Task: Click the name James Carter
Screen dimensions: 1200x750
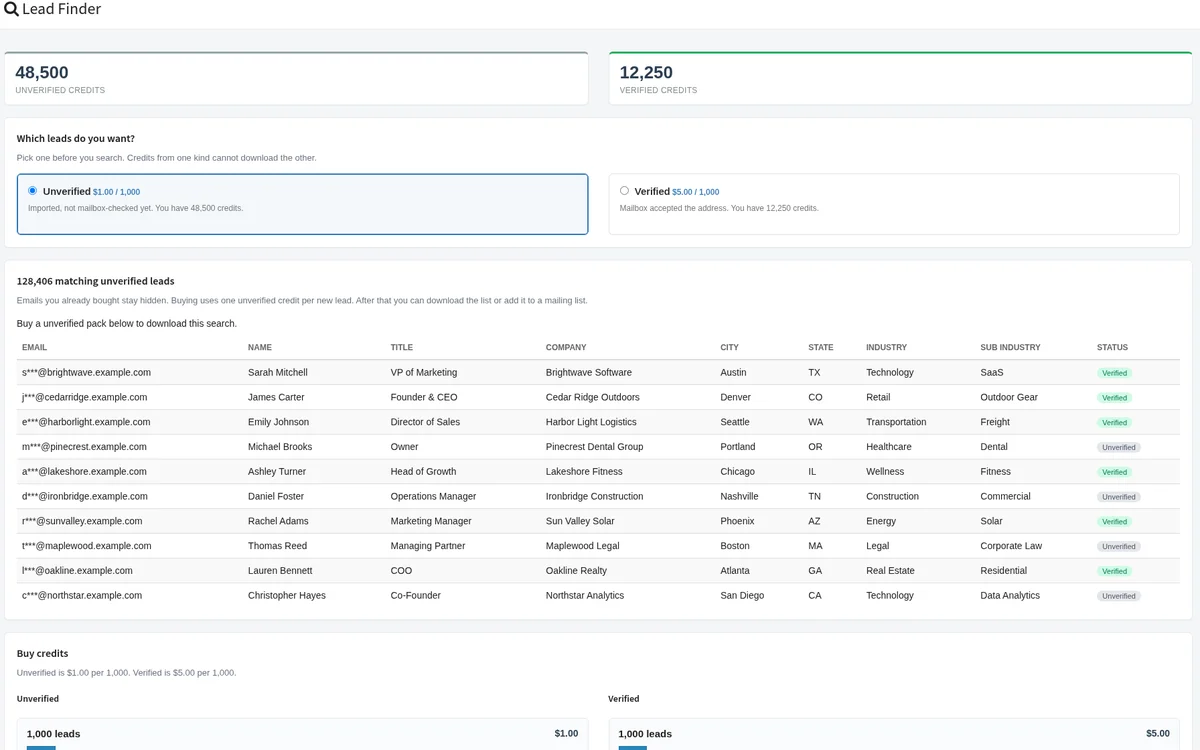Action: click(x=276, y=397)
